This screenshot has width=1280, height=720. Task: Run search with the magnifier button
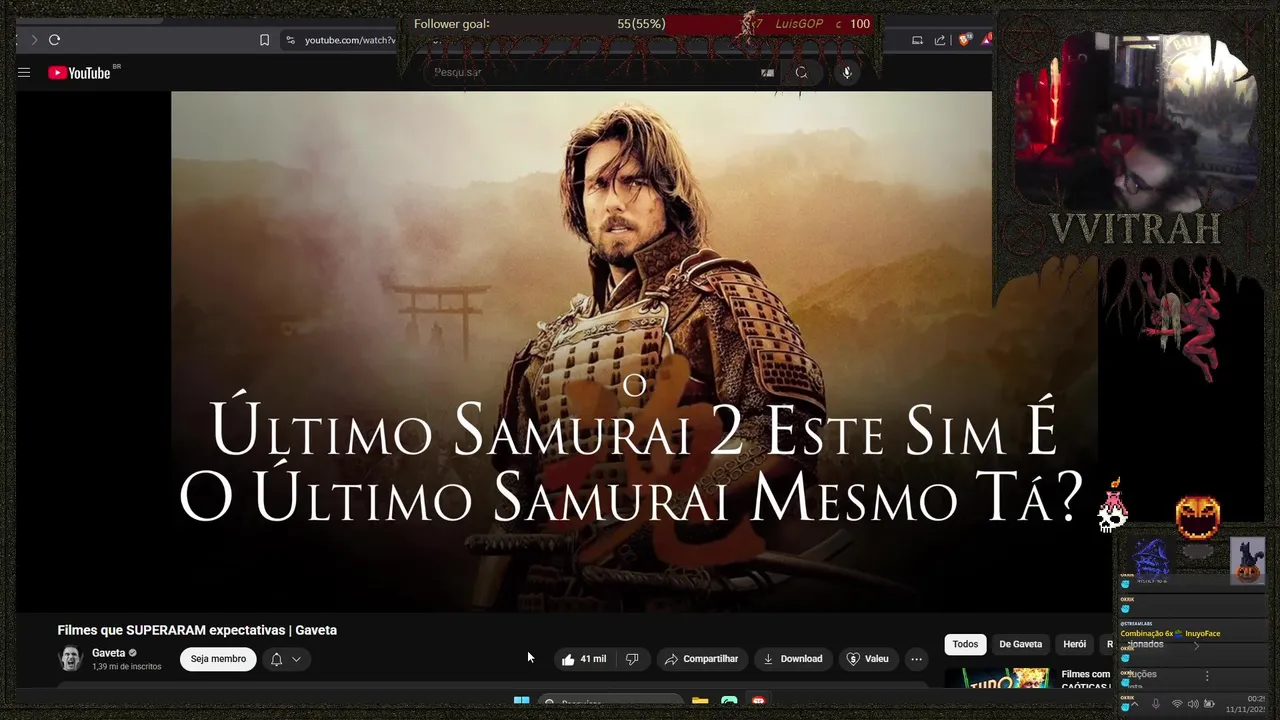[801, 72]
